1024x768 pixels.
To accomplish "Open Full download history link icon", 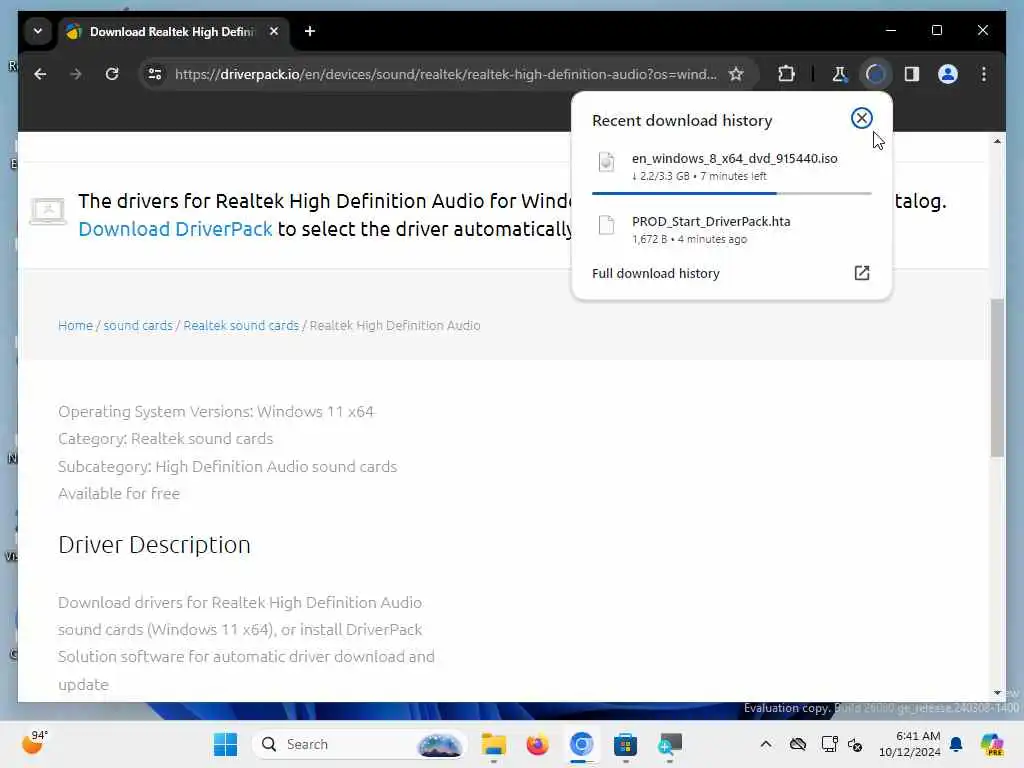I will [x=861, y=273].
